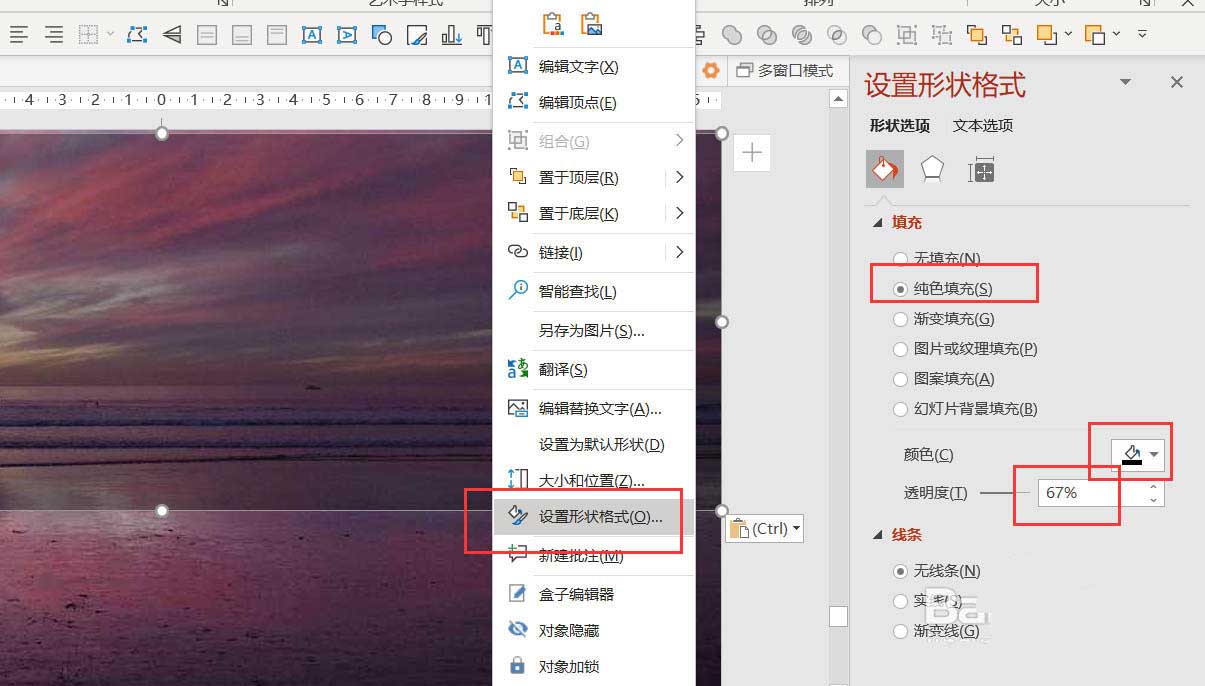The width and height of the screenshot is (1205, 686).
Task: Collapse the 填充 section
Action: point(879,223)
